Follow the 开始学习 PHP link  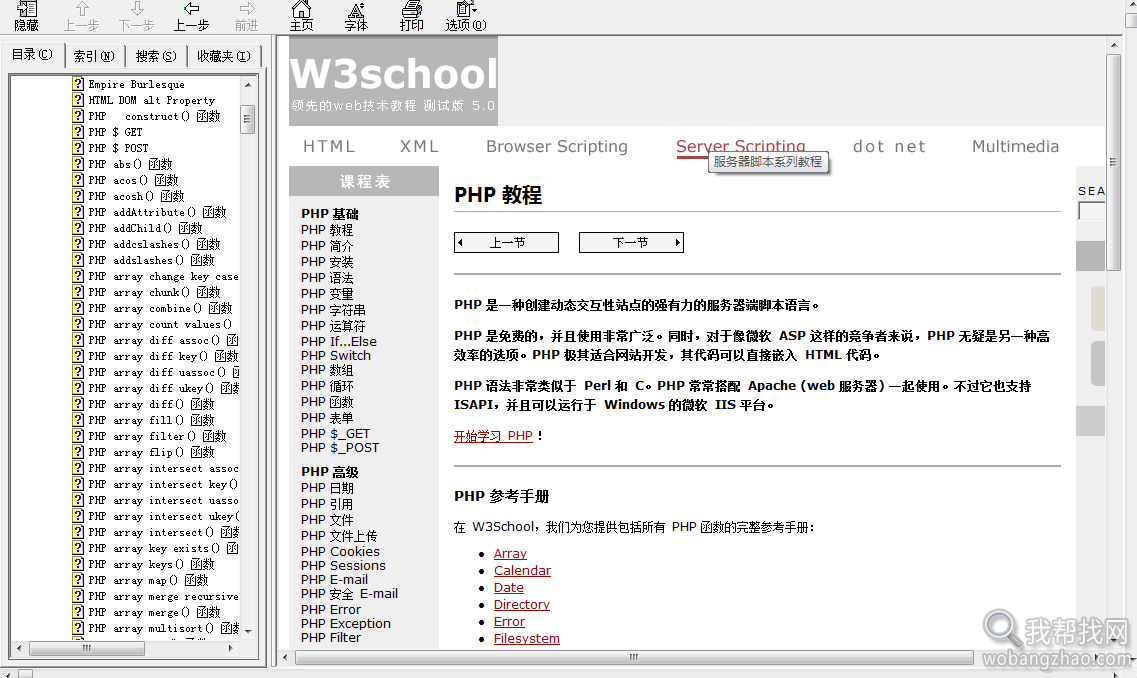(x=493, y=436)
